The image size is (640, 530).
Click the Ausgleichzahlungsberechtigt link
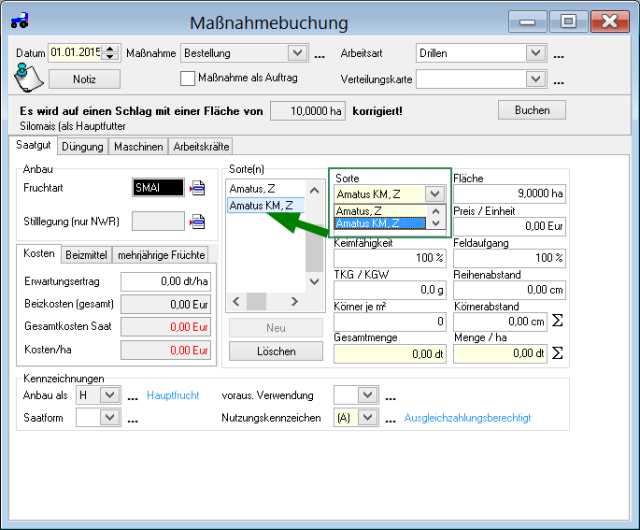[x=467, y=418]
